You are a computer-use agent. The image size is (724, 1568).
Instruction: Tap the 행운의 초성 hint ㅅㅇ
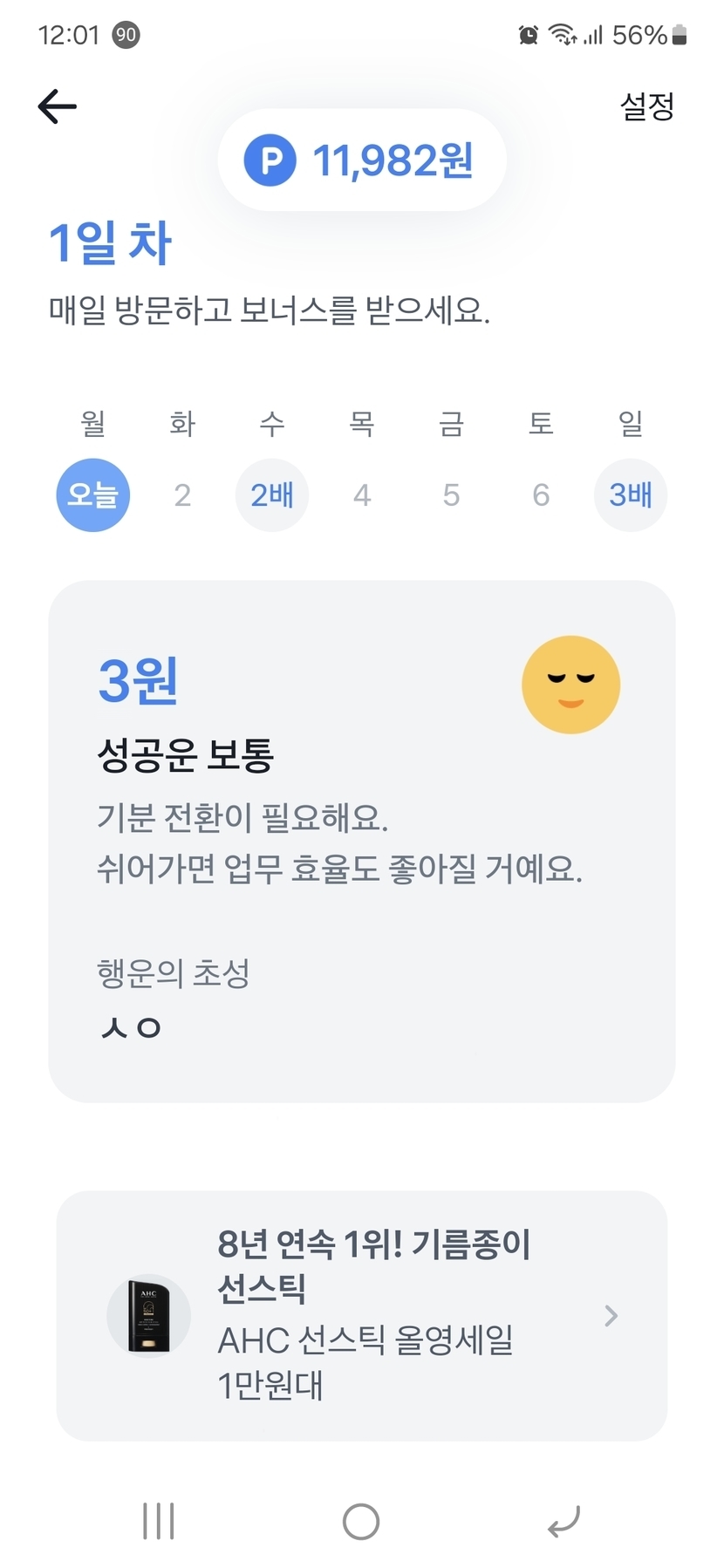[x=131, y=1027]
